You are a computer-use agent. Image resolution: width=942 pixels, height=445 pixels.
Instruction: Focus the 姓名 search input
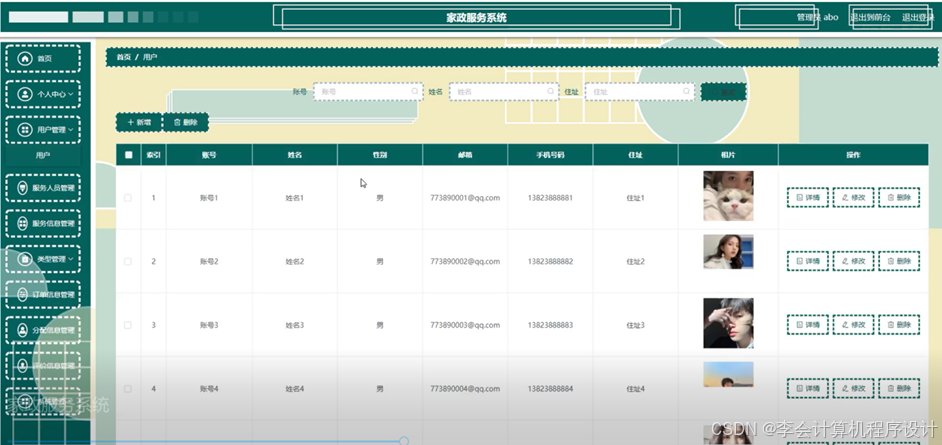coord(504,92)
